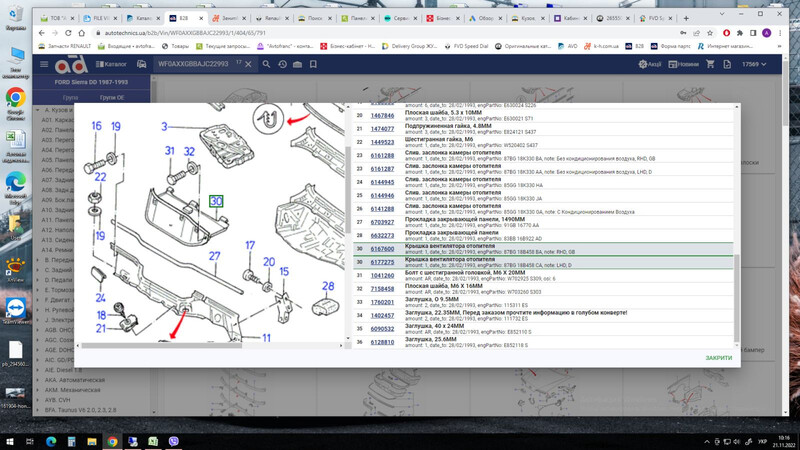Image resolution: width=800 pixels, height=450 pixels.
Task: Open the Windows Start menu
Action: pos(10,441)
